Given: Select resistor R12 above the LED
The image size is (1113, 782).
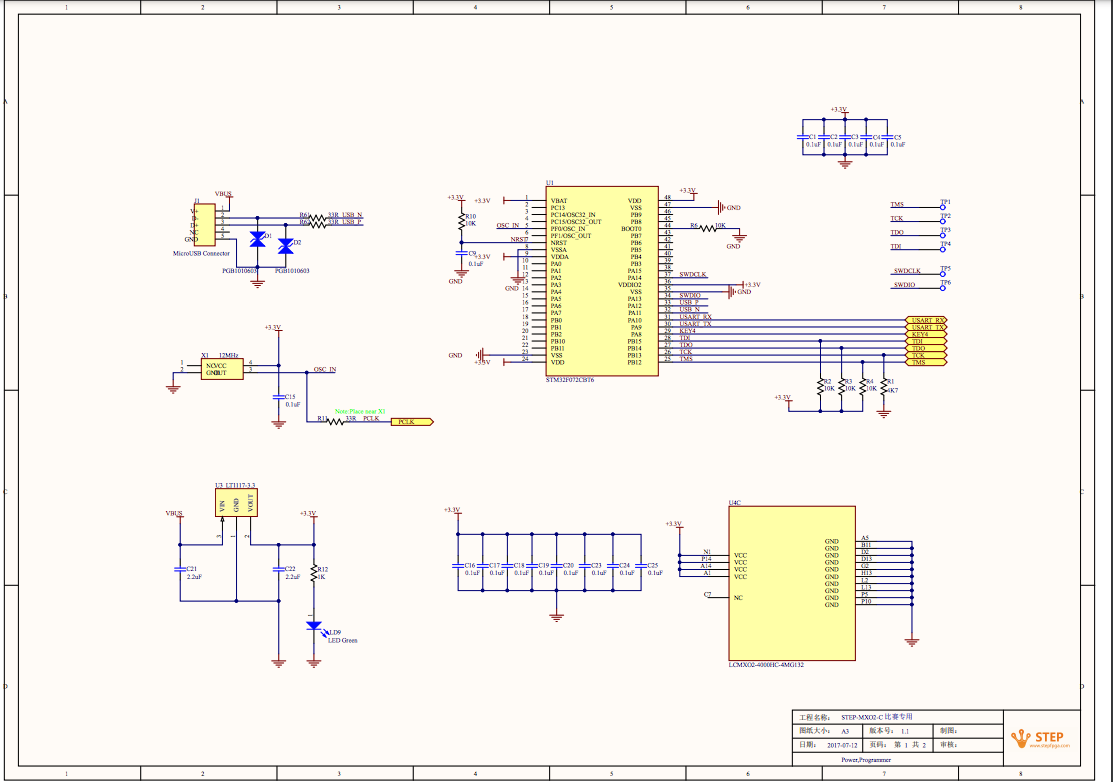Looking at the screenshot, I should coord(314,573).
